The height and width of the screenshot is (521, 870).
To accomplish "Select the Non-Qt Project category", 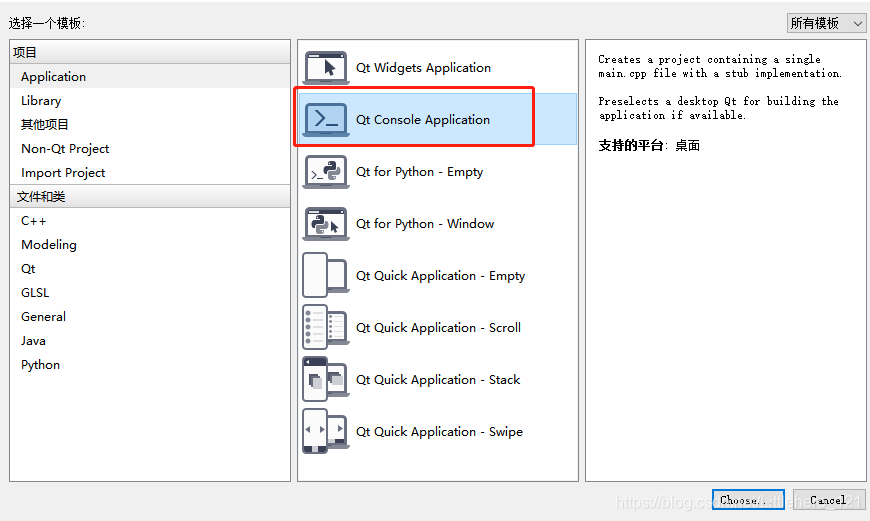I will click(150, 149).
